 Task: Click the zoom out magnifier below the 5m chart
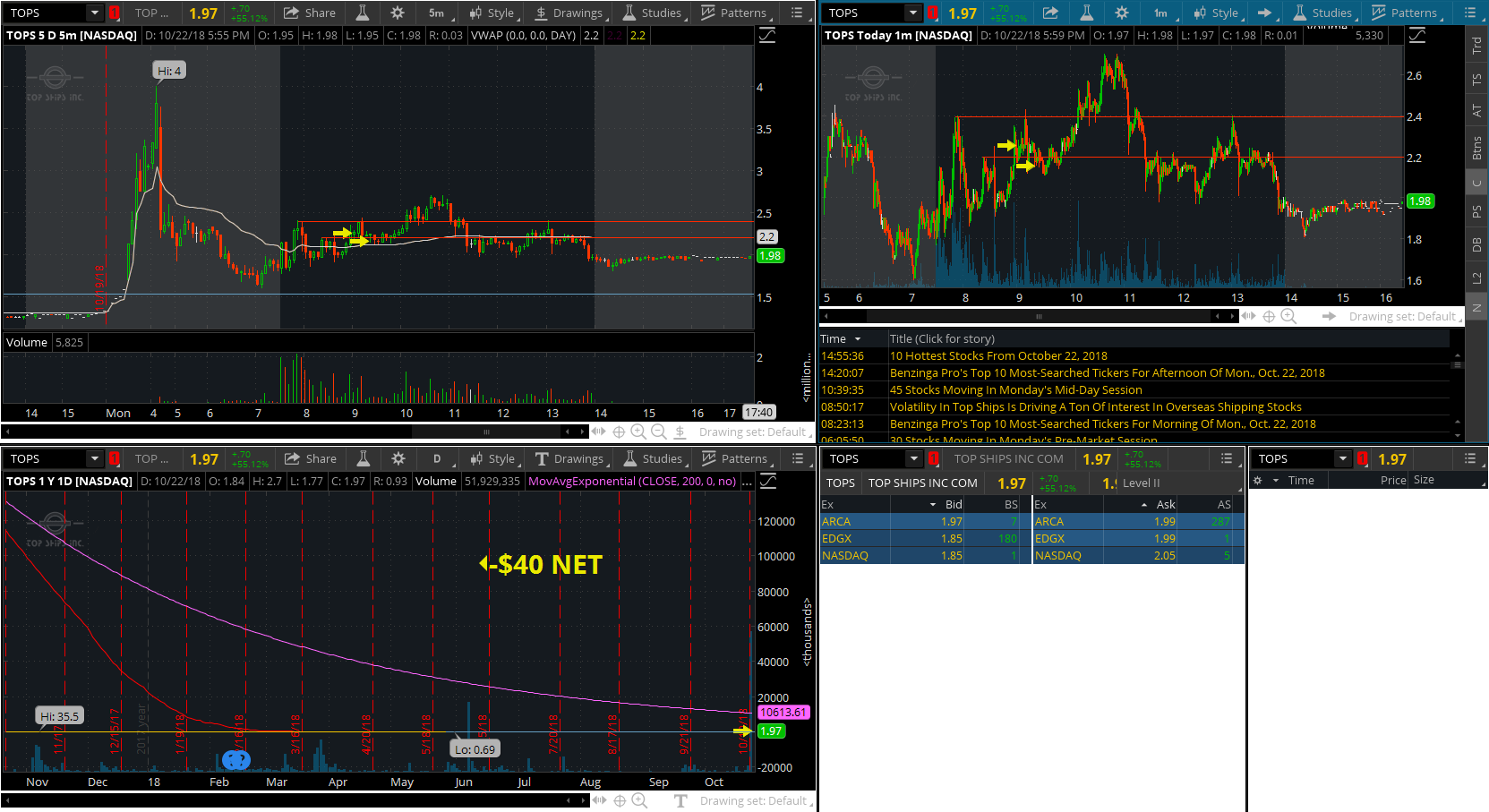click(x=658, y=432)
